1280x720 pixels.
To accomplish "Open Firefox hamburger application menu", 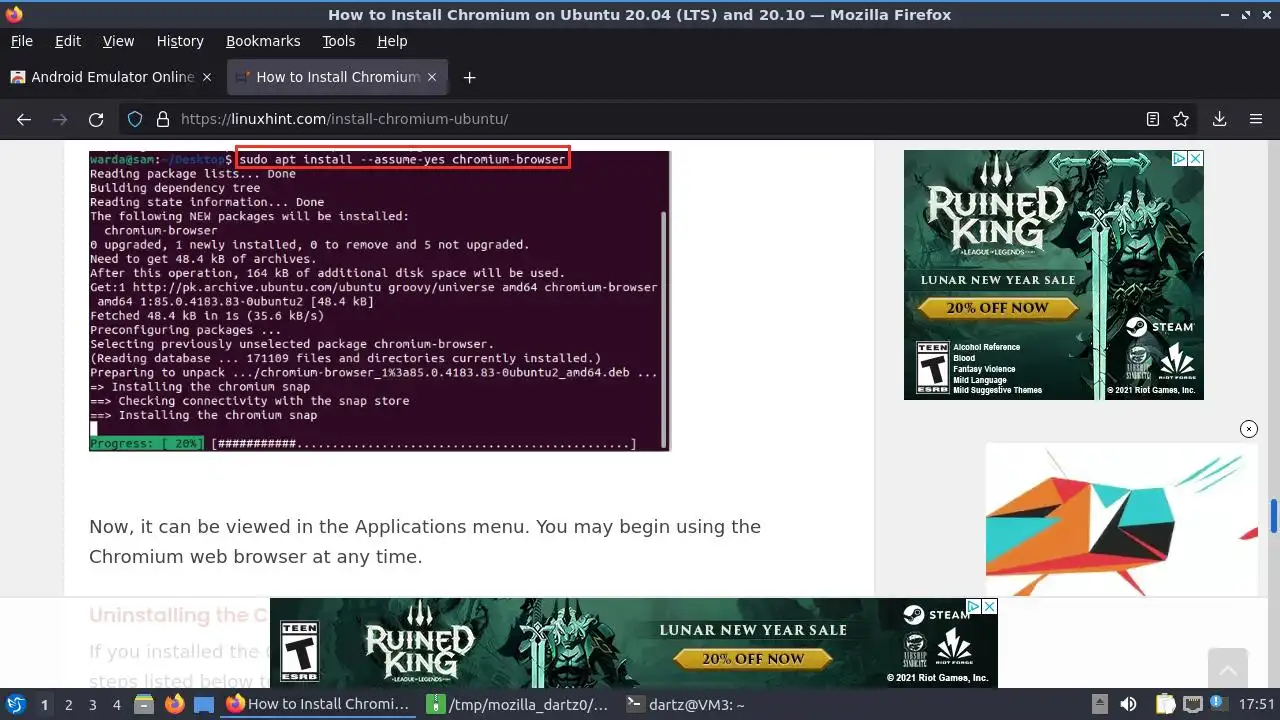I will [x=1256, y=119].
